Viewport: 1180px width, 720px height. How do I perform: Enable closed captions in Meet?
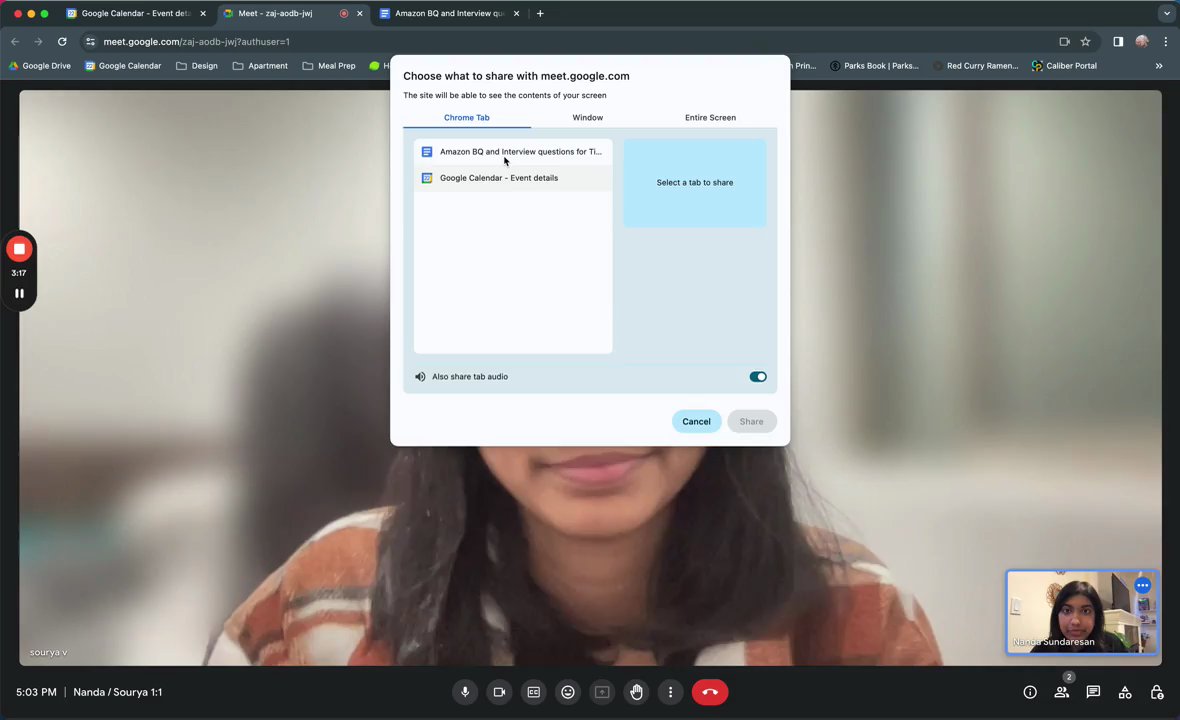click(534, 692)
